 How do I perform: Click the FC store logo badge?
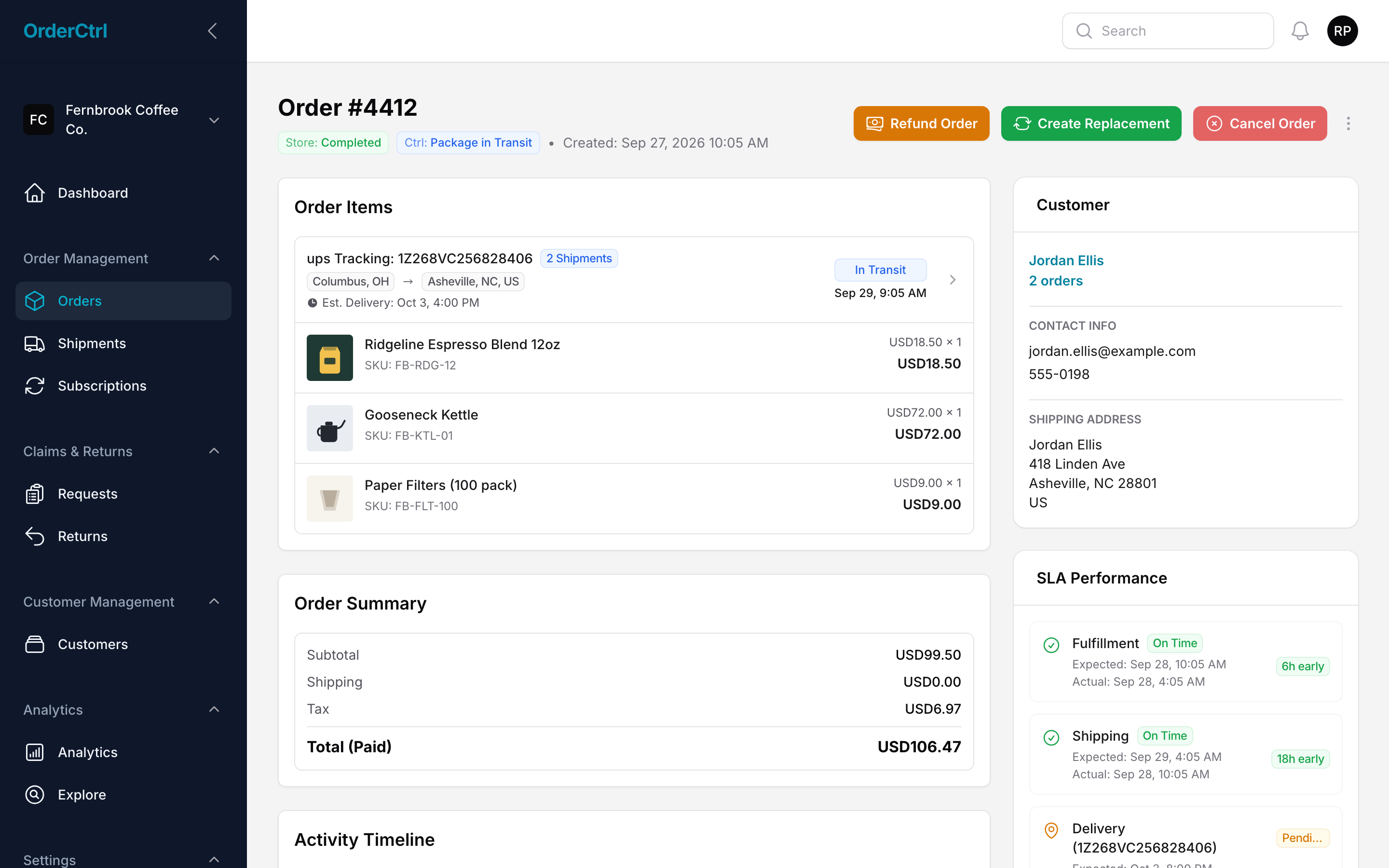click(x=39, y=120)
